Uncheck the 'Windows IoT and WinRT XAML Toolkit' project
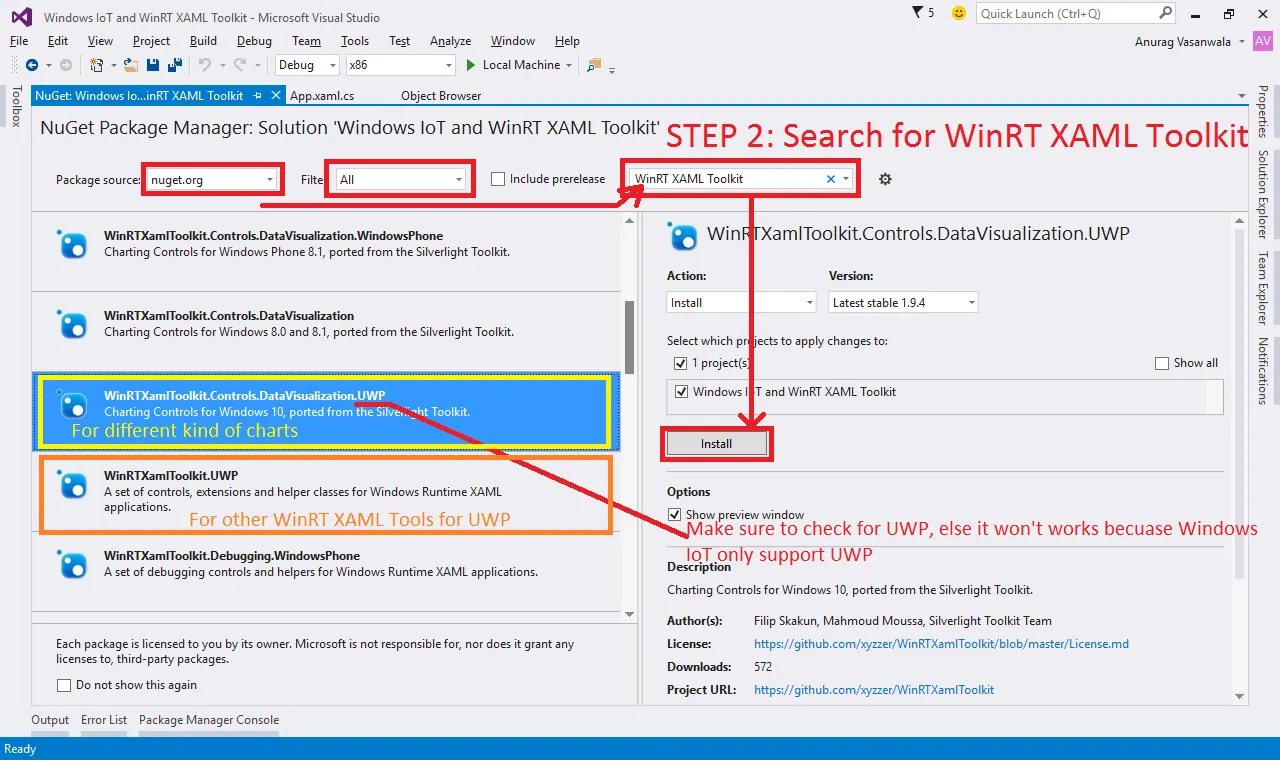Image resolution: width=1280 pixels, height=760 pixels. coord(681,392)
